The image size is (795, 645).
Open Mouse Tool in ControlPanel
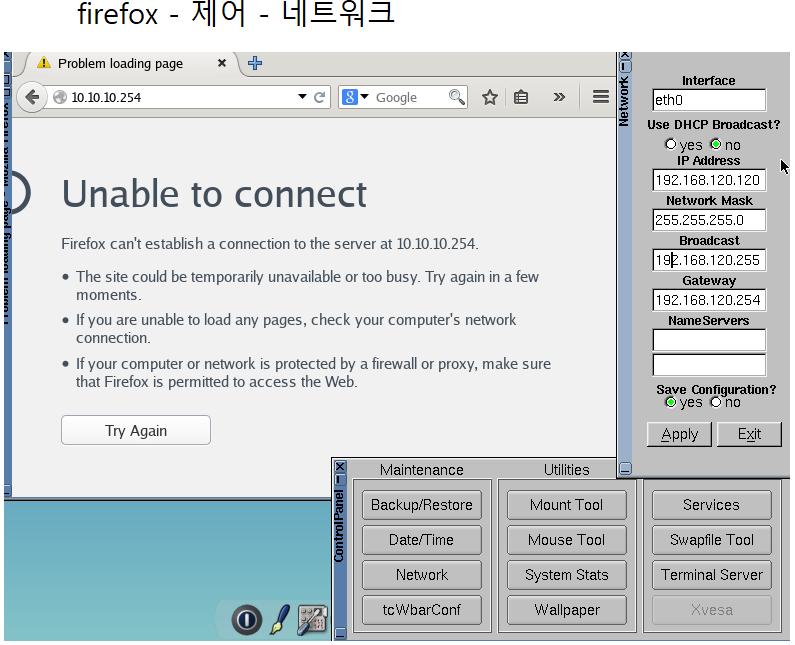pyautogui.click(x=567, y=540)
